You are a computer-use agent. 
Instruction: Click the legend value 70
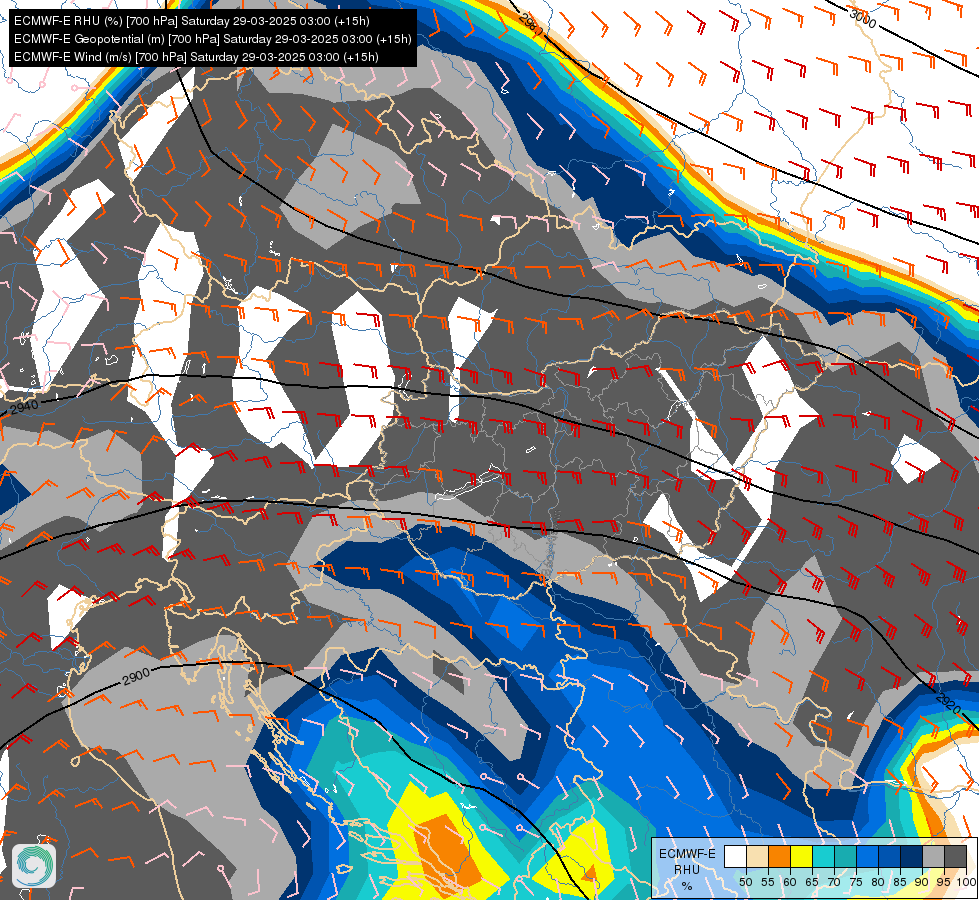[x=834, y=882]
